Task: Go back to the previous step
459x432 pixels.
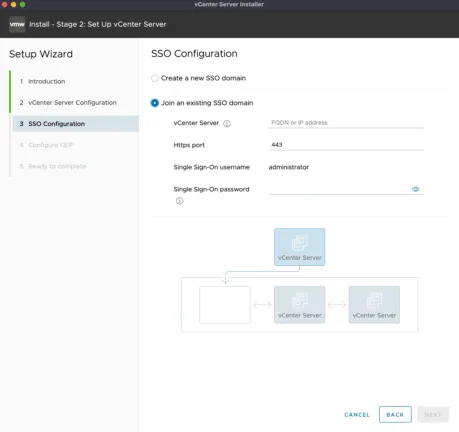Action: pyautogui.click(x=395, y=414)
